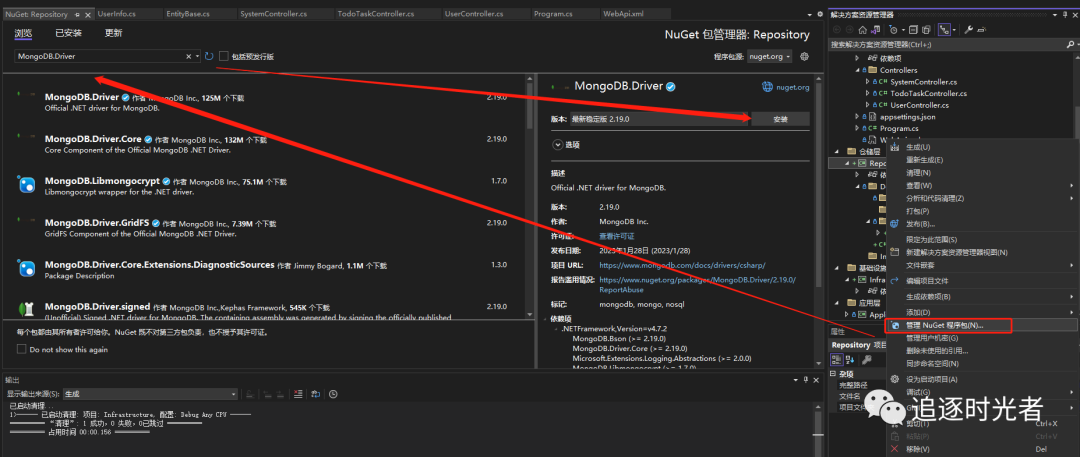Click the 安装 install button
Screen dimensions: 1080x457
[x=780, y=119]
